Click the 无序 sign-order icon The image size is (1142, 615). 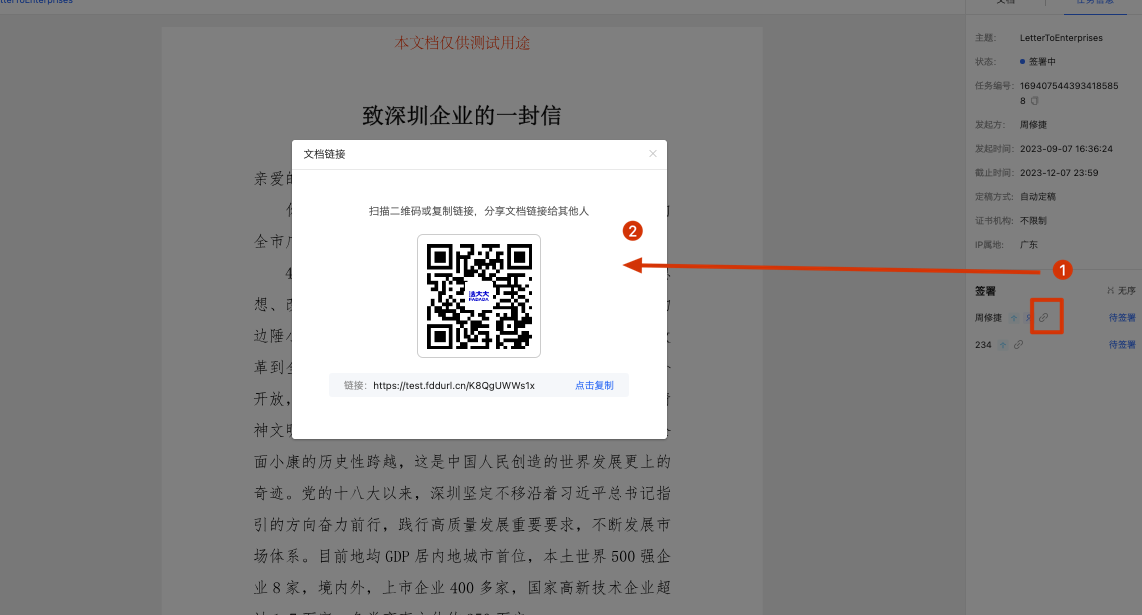1111,291
